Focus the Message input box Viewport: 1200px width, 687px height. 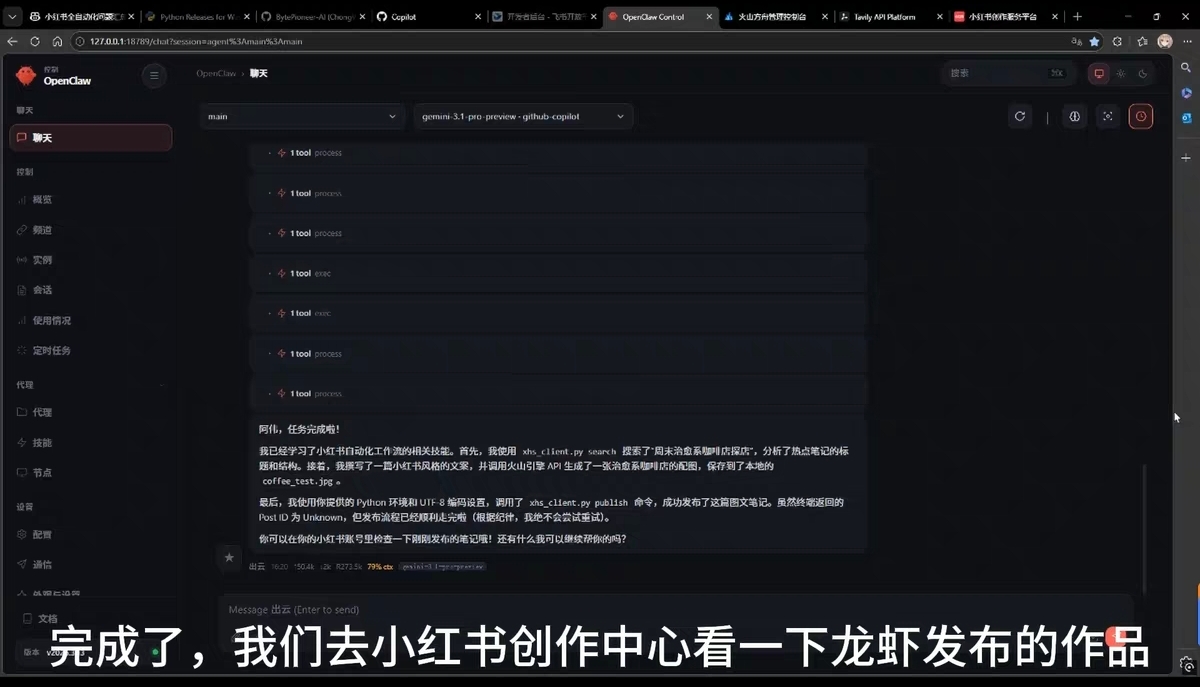click(x=676, y=611)
